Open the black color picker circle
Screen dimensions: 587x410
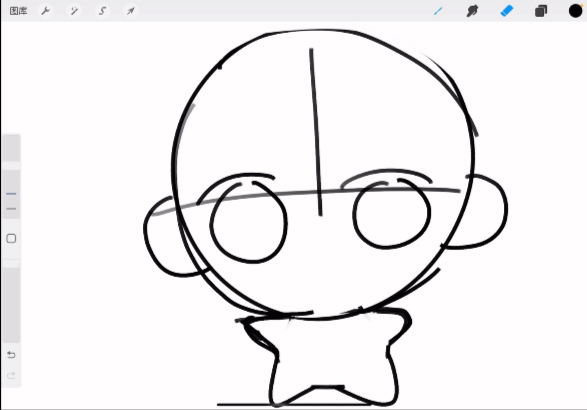pyautogui.click(x=575, y=11)
